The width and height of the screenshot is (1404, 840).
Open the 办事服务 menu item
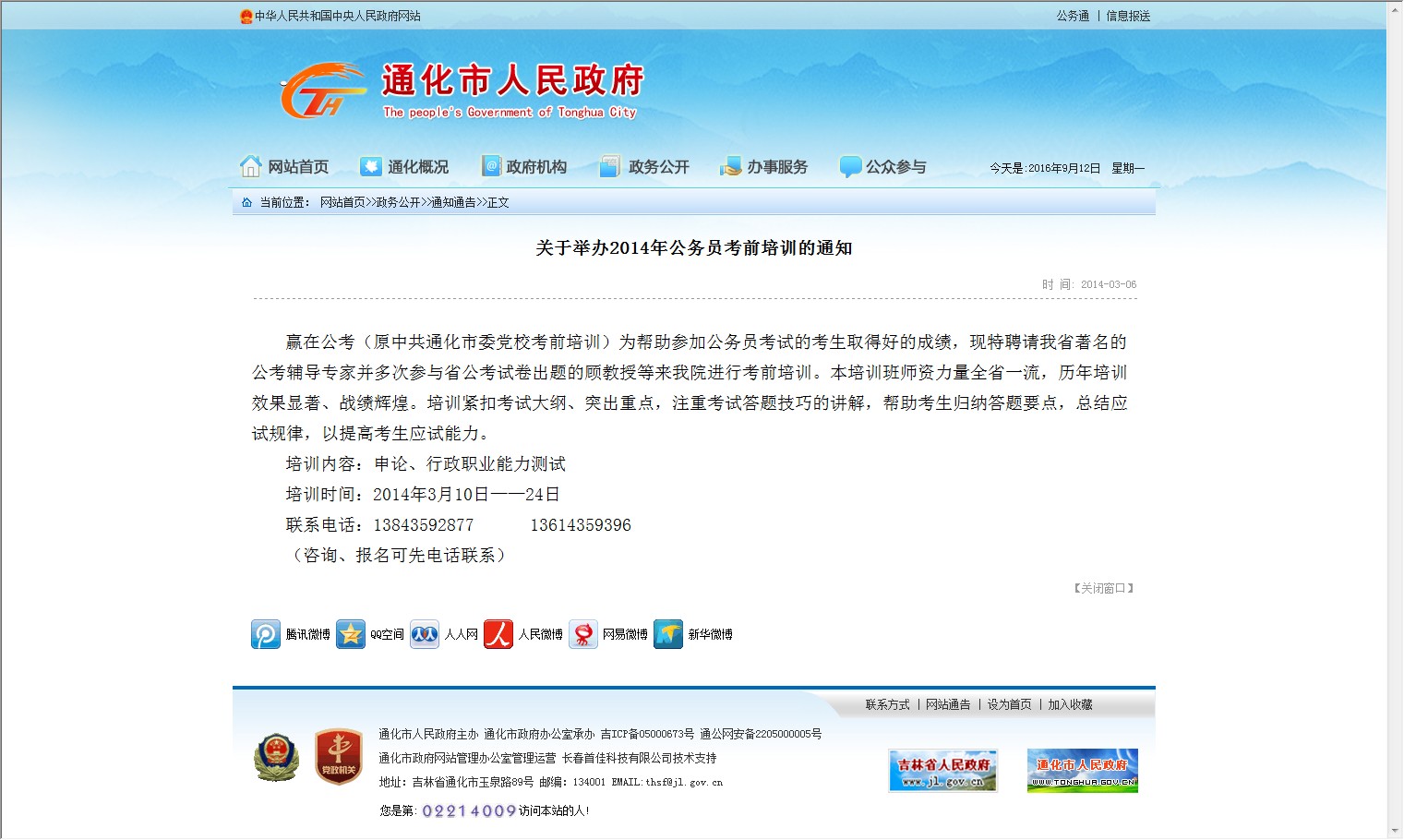tap(763, 167)
